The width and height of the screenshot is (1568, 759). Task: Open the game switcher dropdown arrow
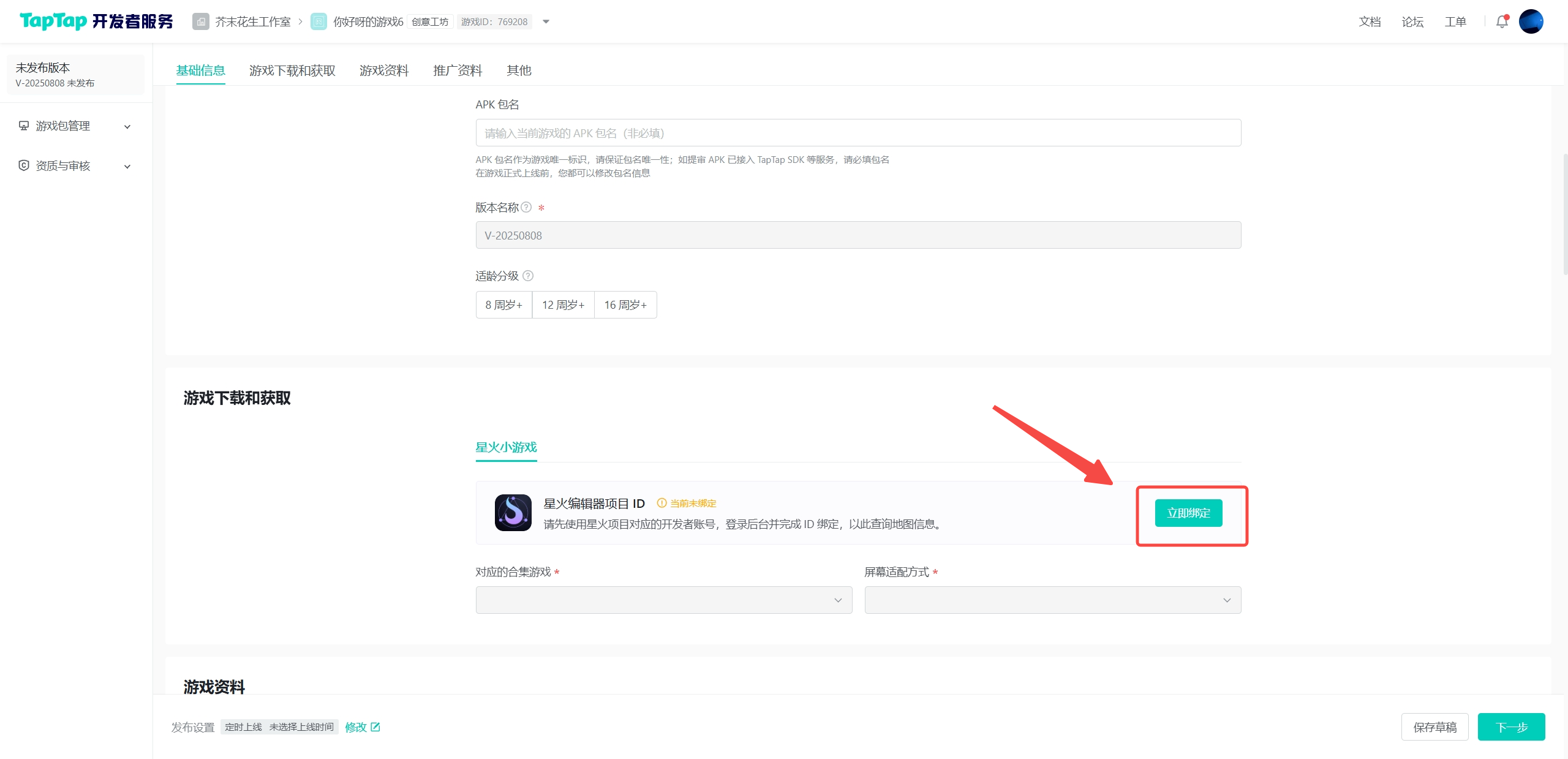546,22
